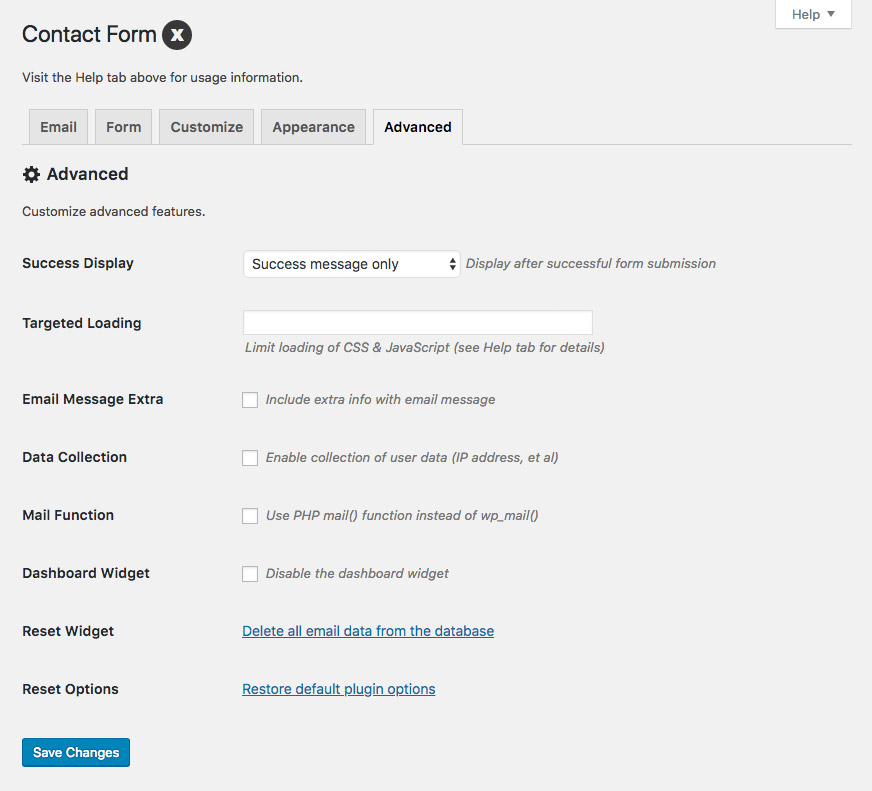Click the Include extra info label text
This screenshot has height=791, width=872.
click(380, 400)
